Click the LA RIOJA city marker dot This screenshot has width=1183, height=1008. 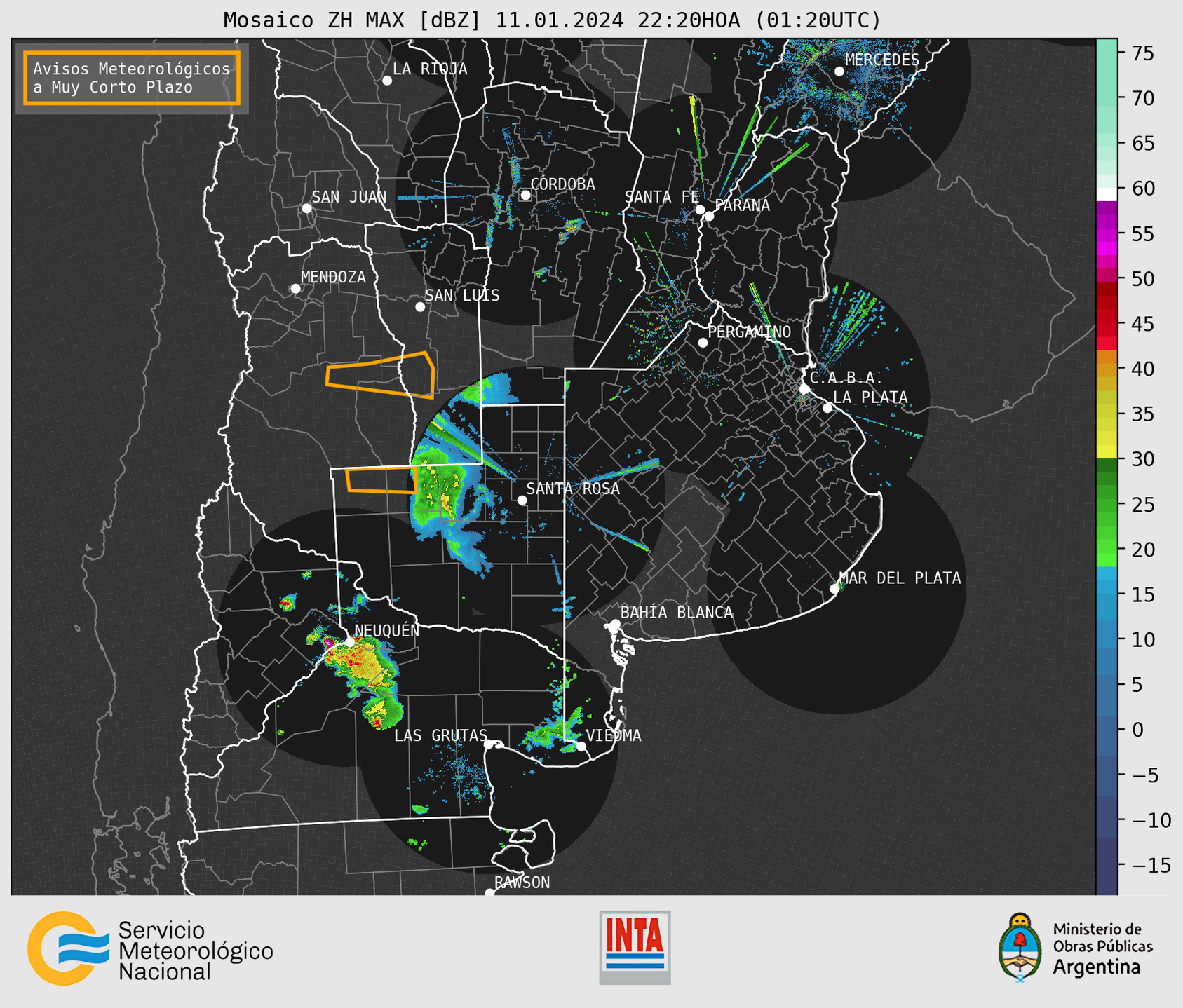tap(387, 81)
